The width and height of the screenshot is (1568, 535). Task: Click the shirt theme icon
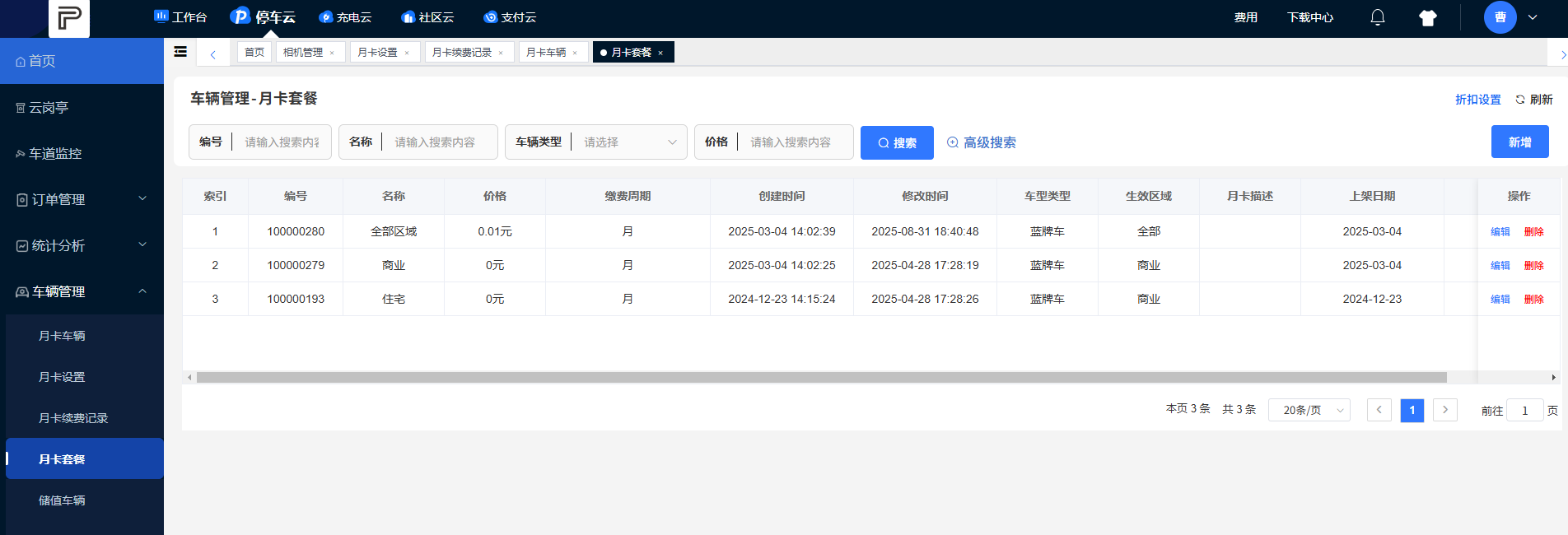[1428, 18]
